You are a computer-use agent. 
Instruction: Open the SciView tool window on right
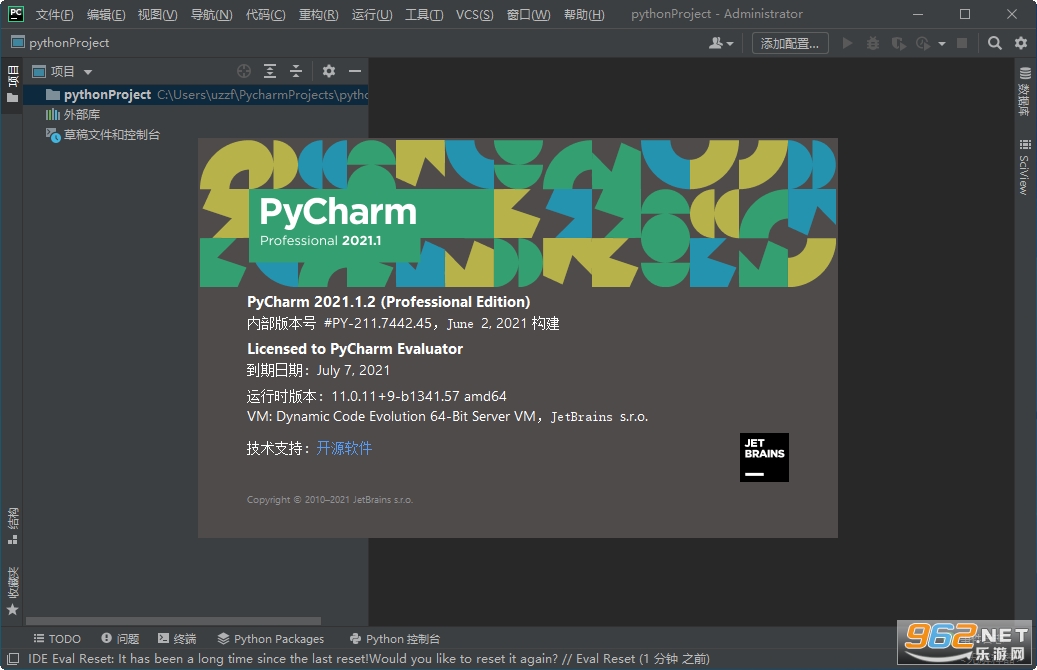tap(1025, 167)
